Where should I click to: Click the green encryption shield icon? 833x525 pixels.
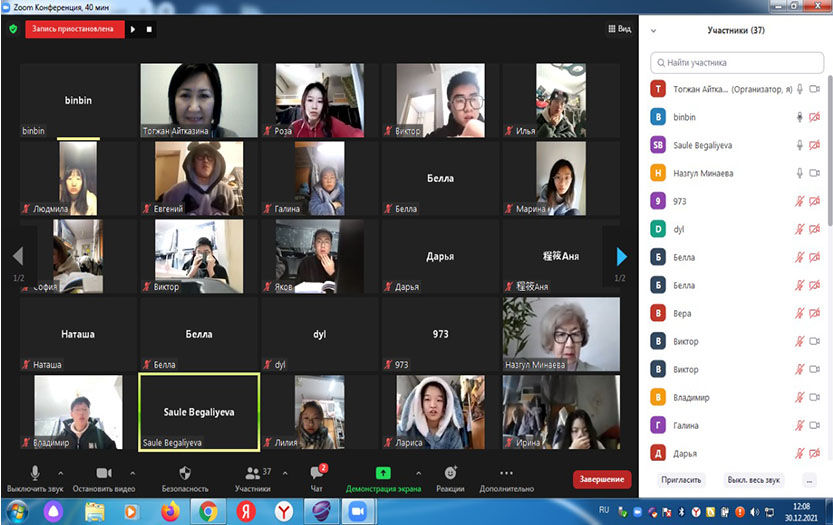click(x=13, y=29)
